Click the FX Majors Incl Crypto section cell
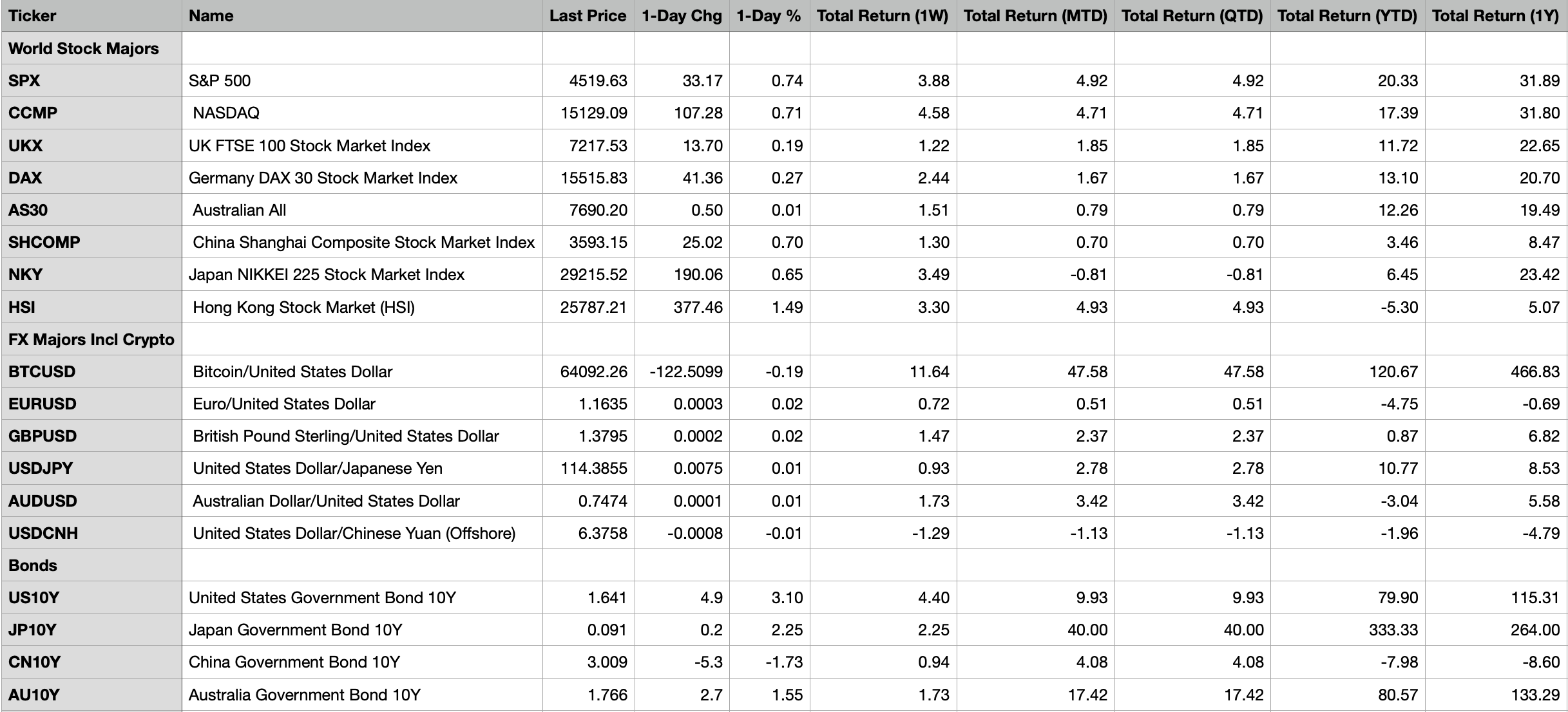 tap(91, 339)
